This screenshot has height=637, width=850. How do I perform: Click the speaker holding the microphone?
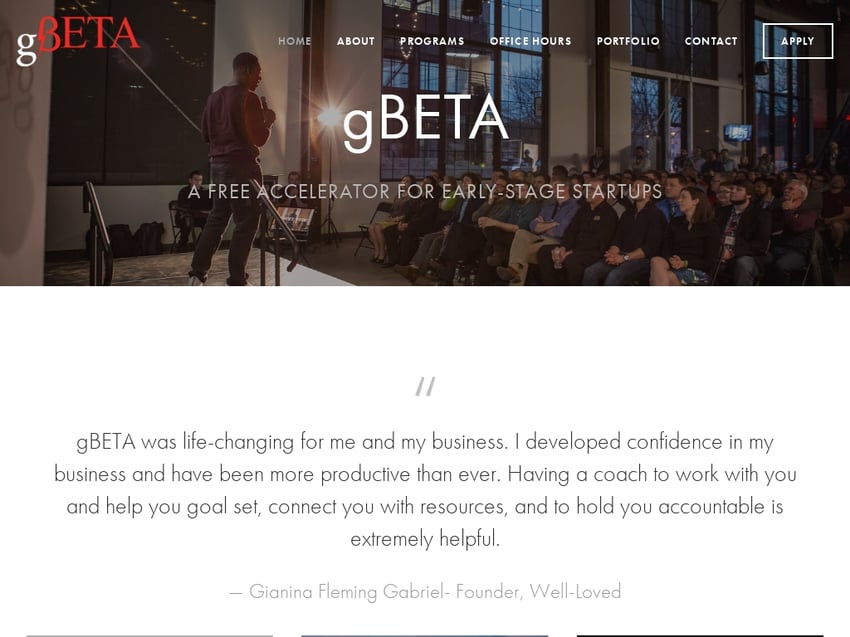[233, 168]
